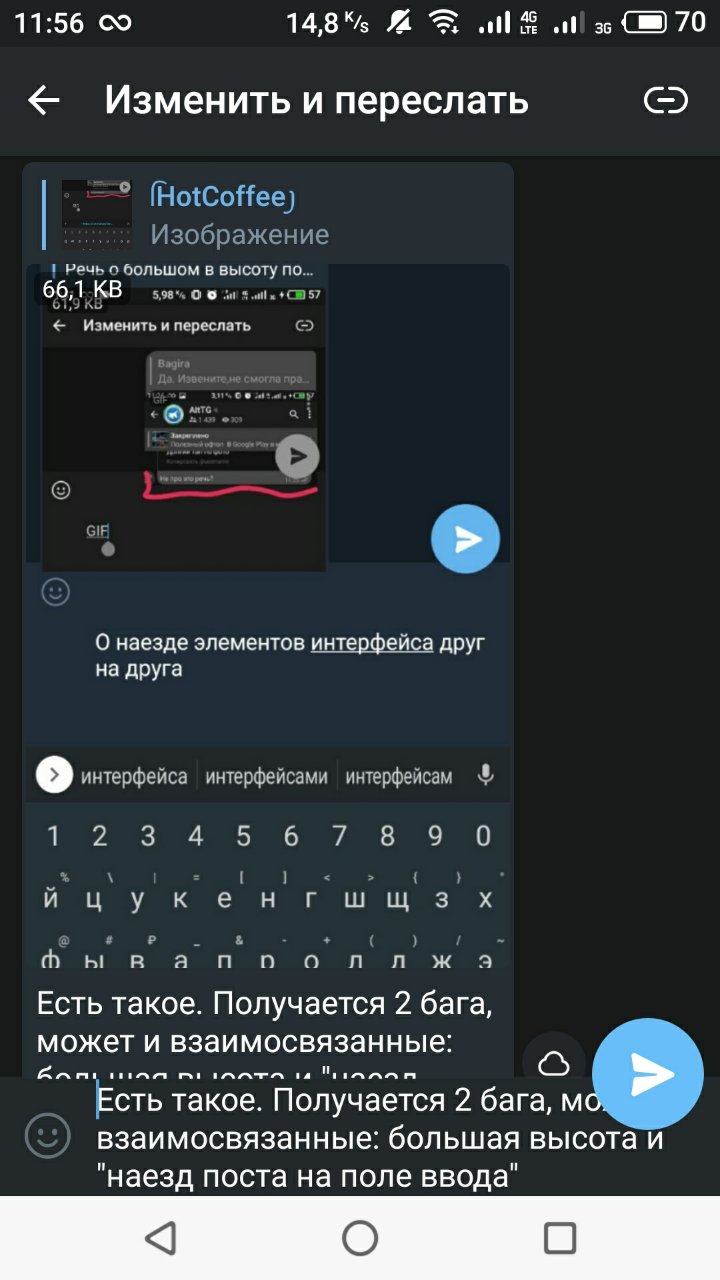Image resolution: width=720 pixels, height=1280 pixels.
Task: Choose suggestion "интерфейсами"
Action: click(x=267, y=776)
